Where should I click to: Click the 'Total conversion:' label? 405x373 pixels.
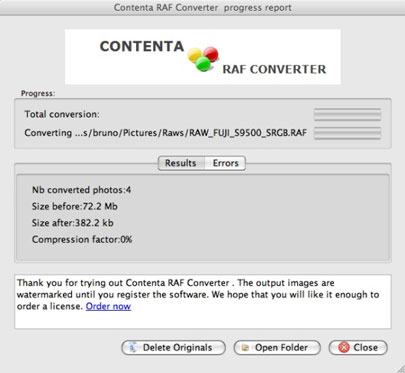tap(62, 114)
